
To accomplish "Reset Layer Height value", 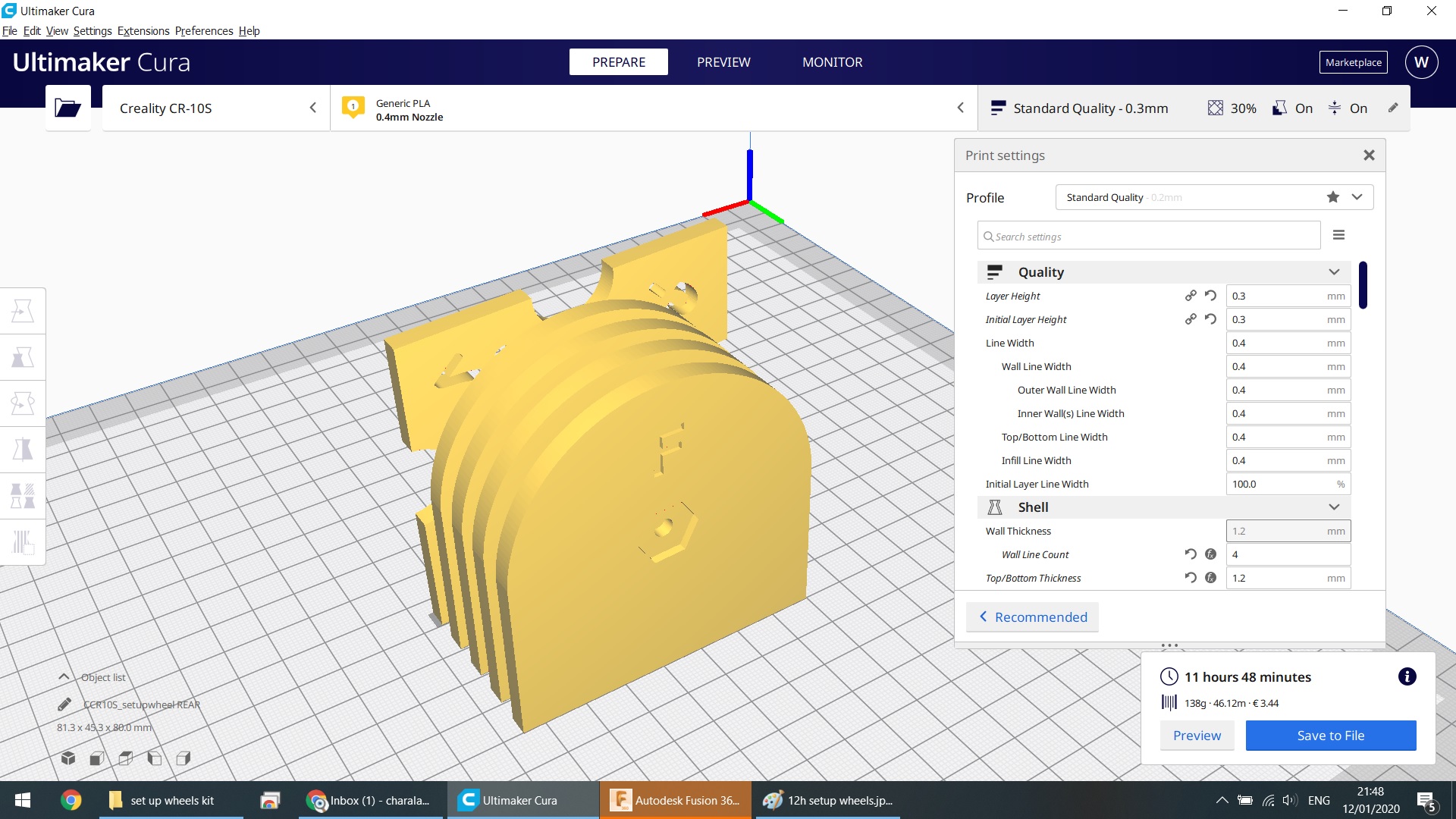I will 1211,296.
